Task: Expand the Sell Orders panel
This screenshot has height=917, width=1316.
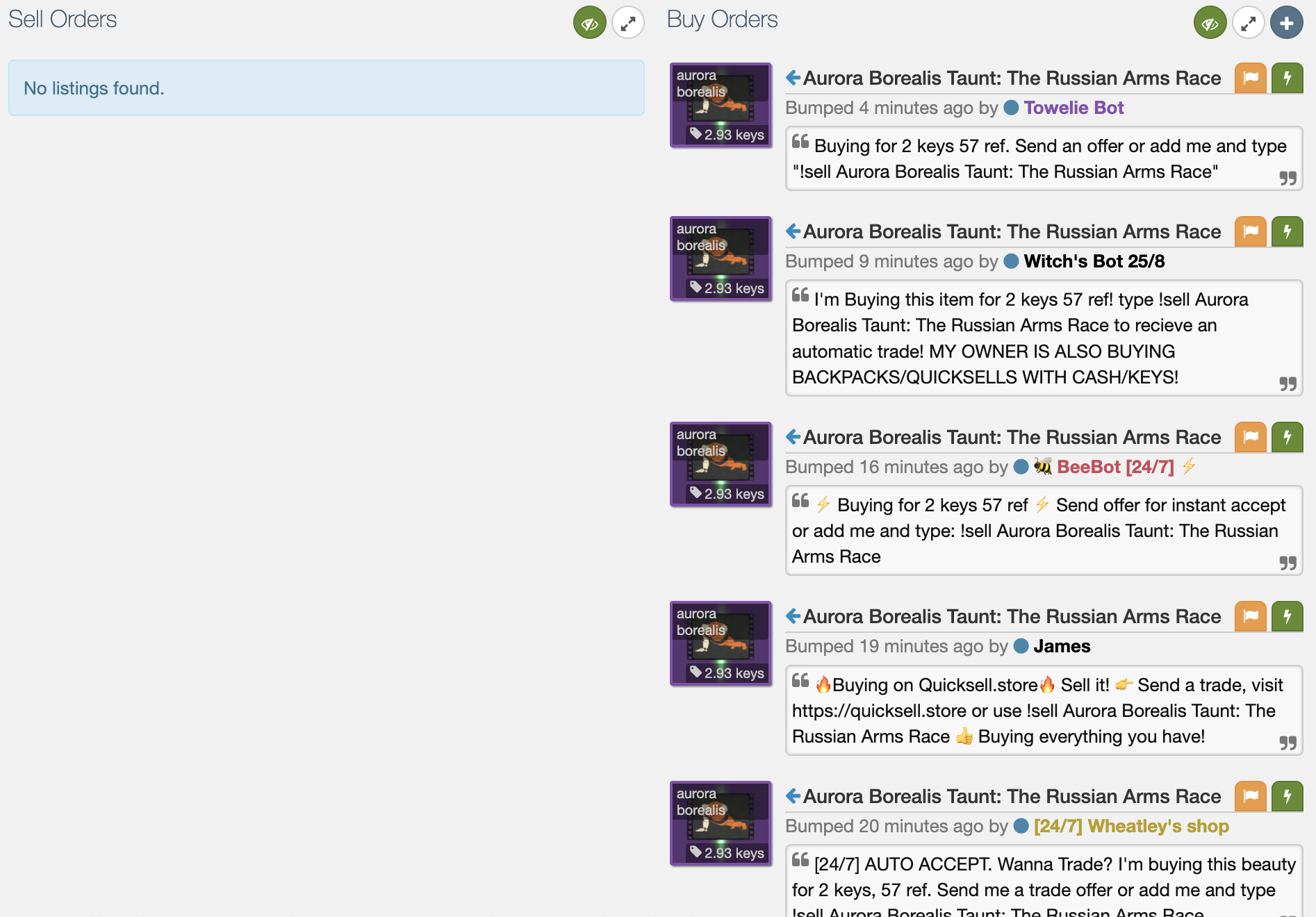Action: point(628,23)
